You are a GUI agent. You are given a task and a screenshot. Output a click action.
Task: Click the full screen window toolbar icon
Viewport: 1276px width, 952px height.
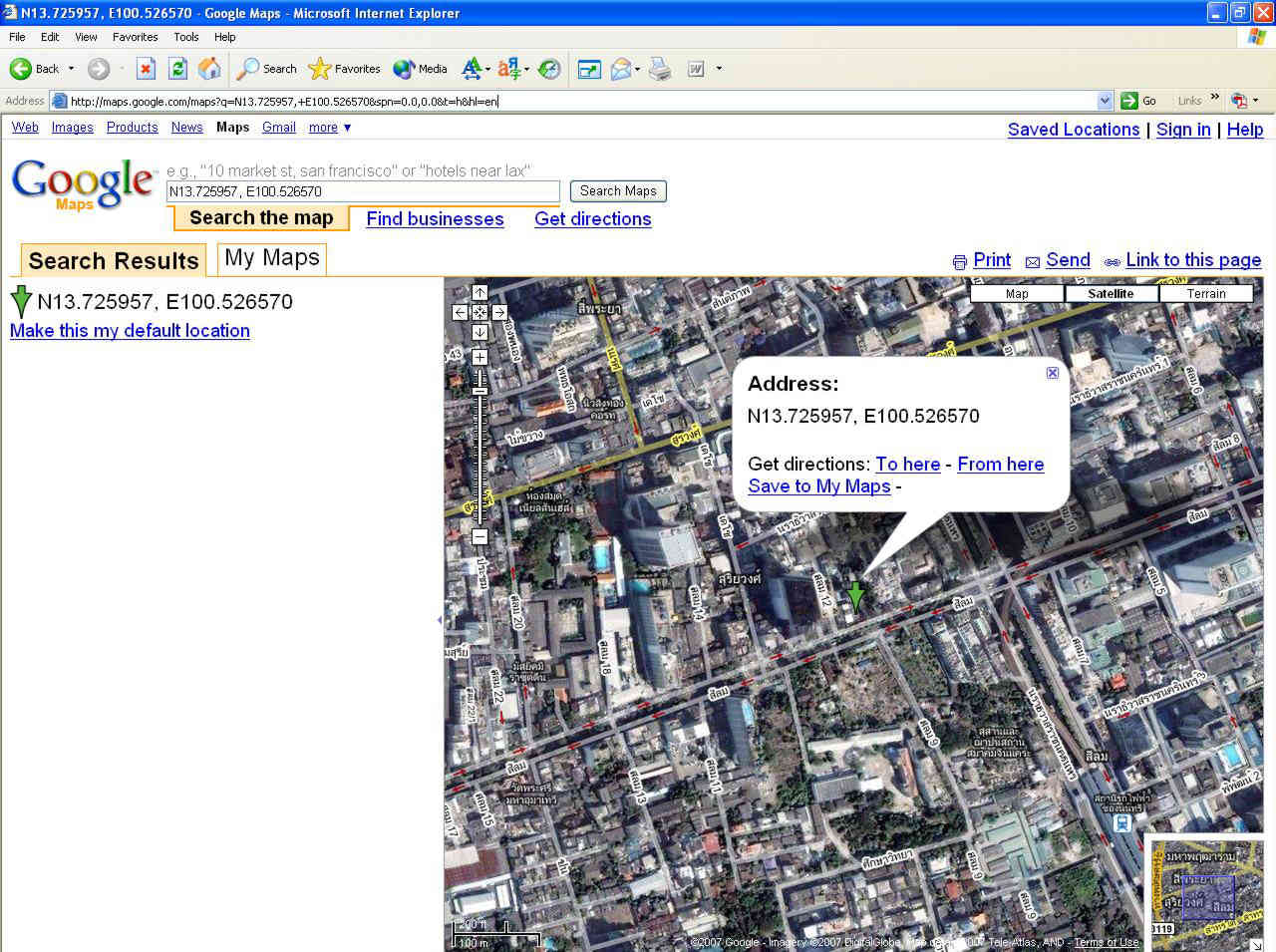[589, 69]
